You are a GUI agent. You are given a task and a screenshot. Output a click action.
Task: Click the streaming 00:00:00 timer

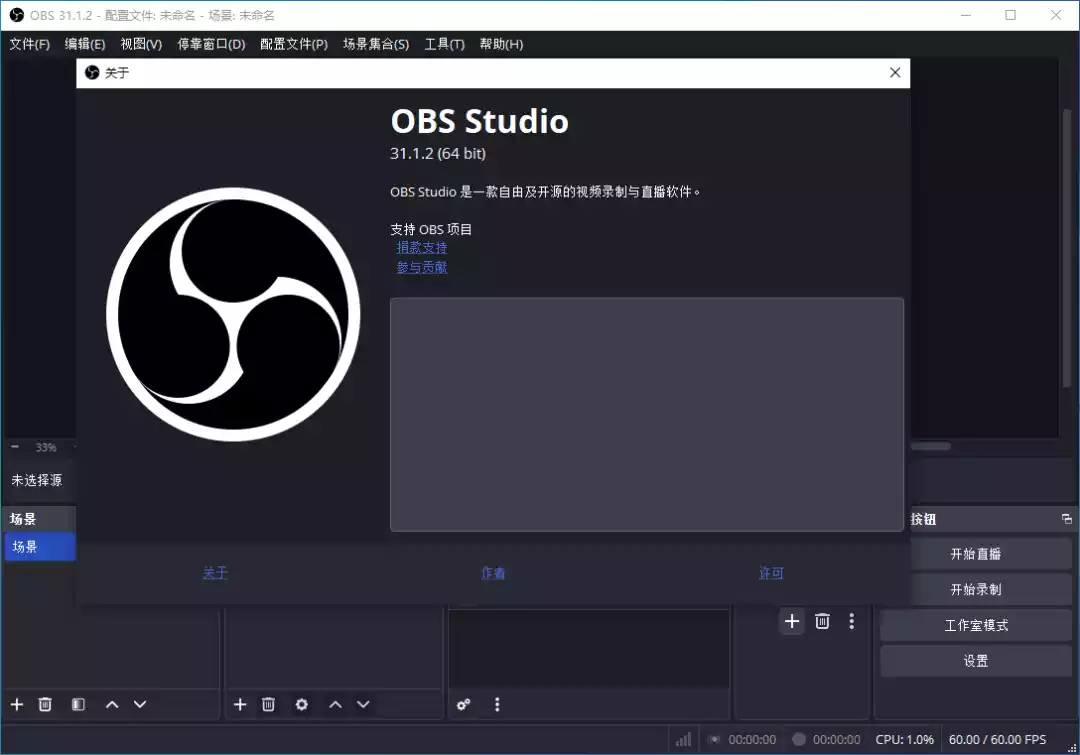[752, 739]
